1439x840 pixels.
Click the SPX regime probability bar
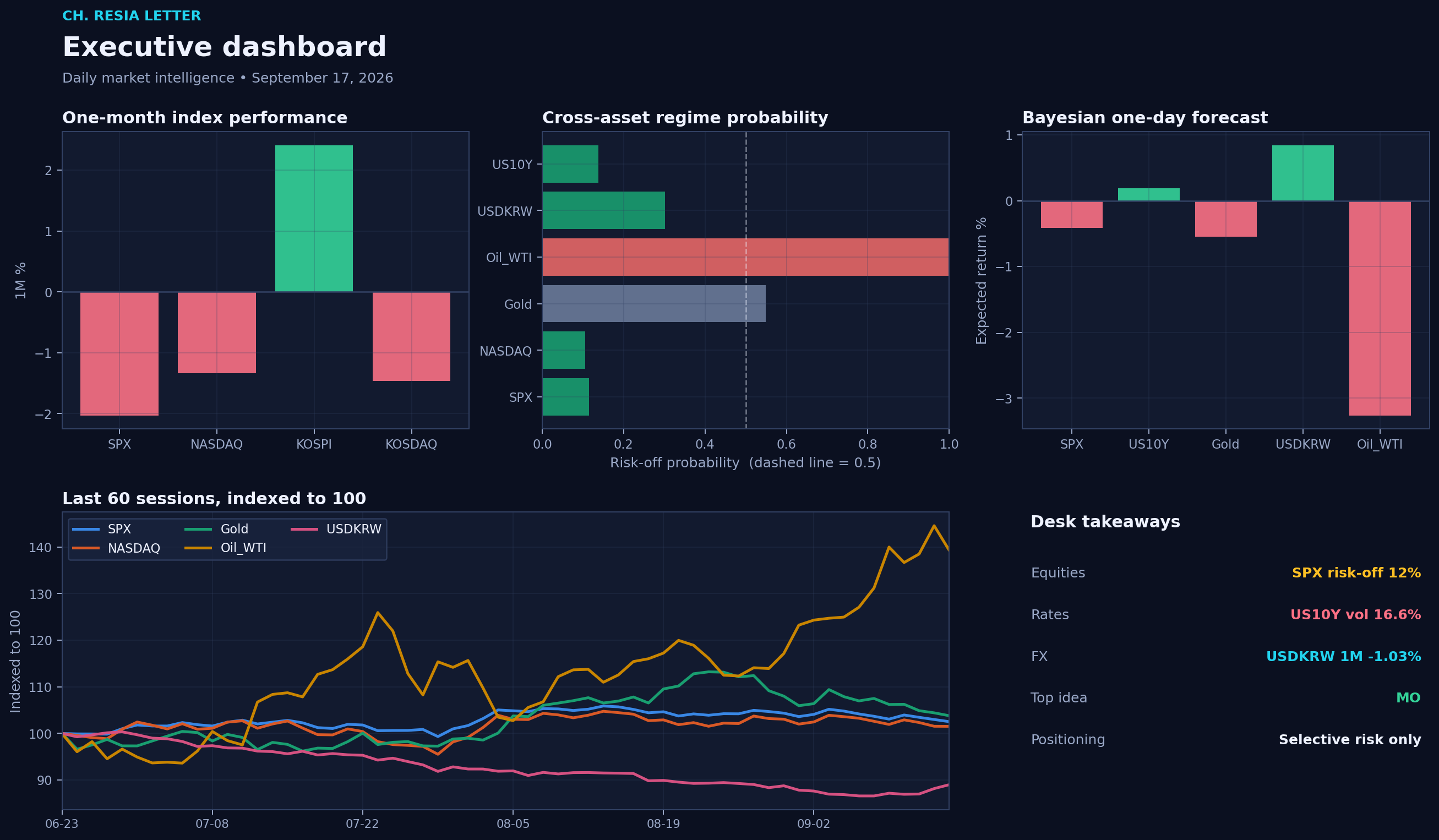565,397
